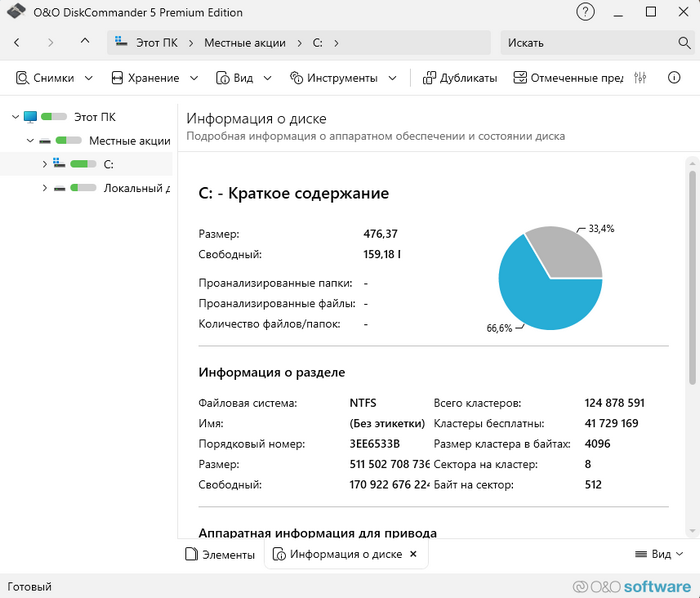Click the gray 33,4% pie slice
The image size is (700, 598).
pyautogui.click(x=569, y=252)
